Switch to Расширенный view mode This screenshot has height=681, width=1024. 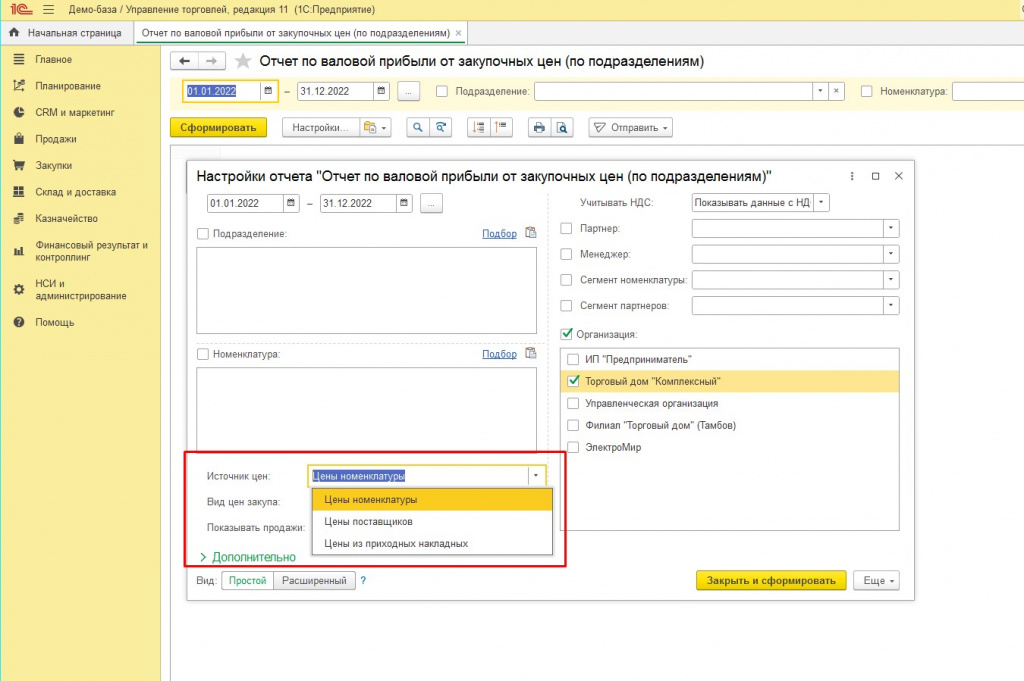point(314,580)
